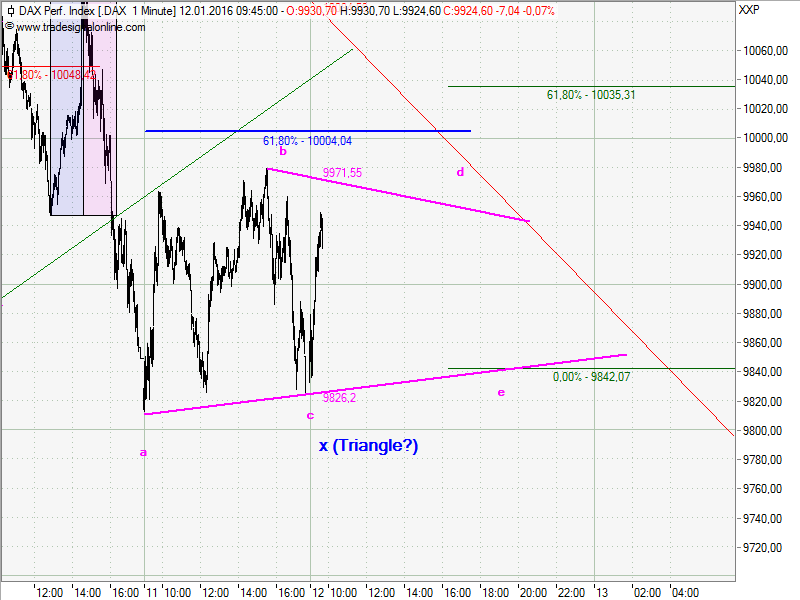Click the wave label 'a' below the chart low
The width and height of the screenshot is (800, 600).
click(144, 452)
